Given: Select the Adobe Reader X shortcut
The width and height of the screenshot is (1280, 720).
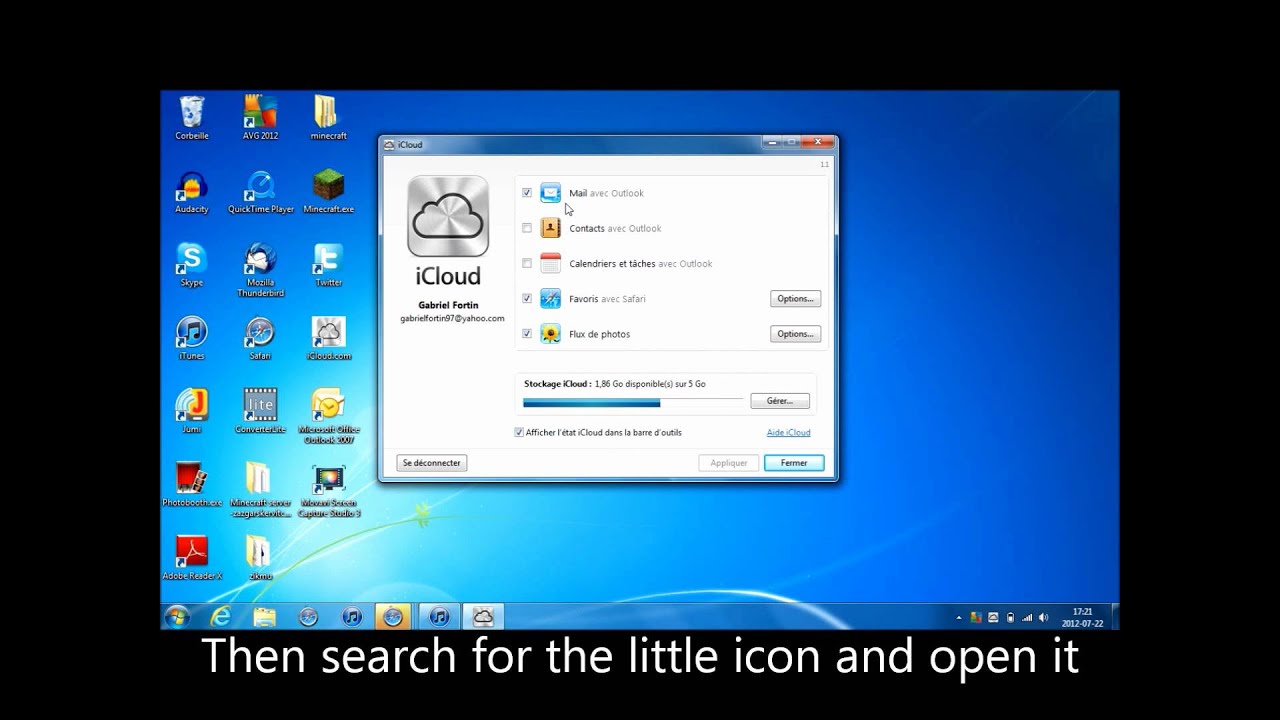Looking at the screenshot, I should click(191, 558).
